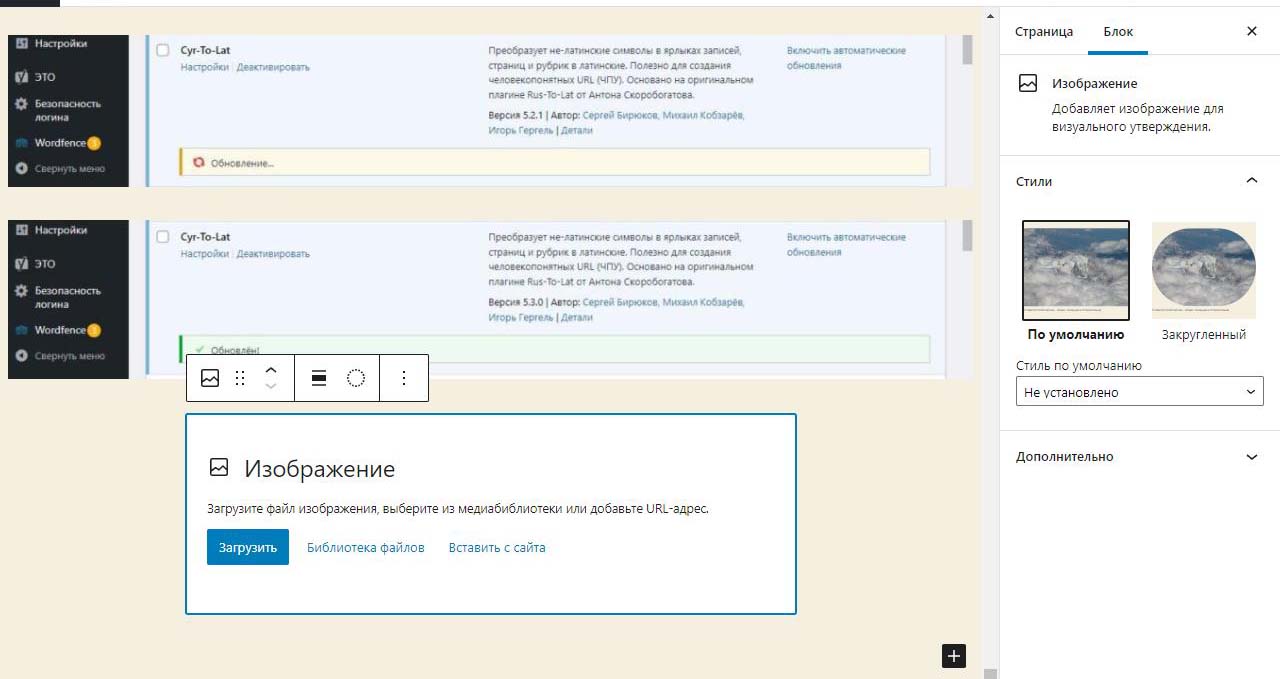Select the top screenshot showing Обновление… notice

(x=490, y=110)
